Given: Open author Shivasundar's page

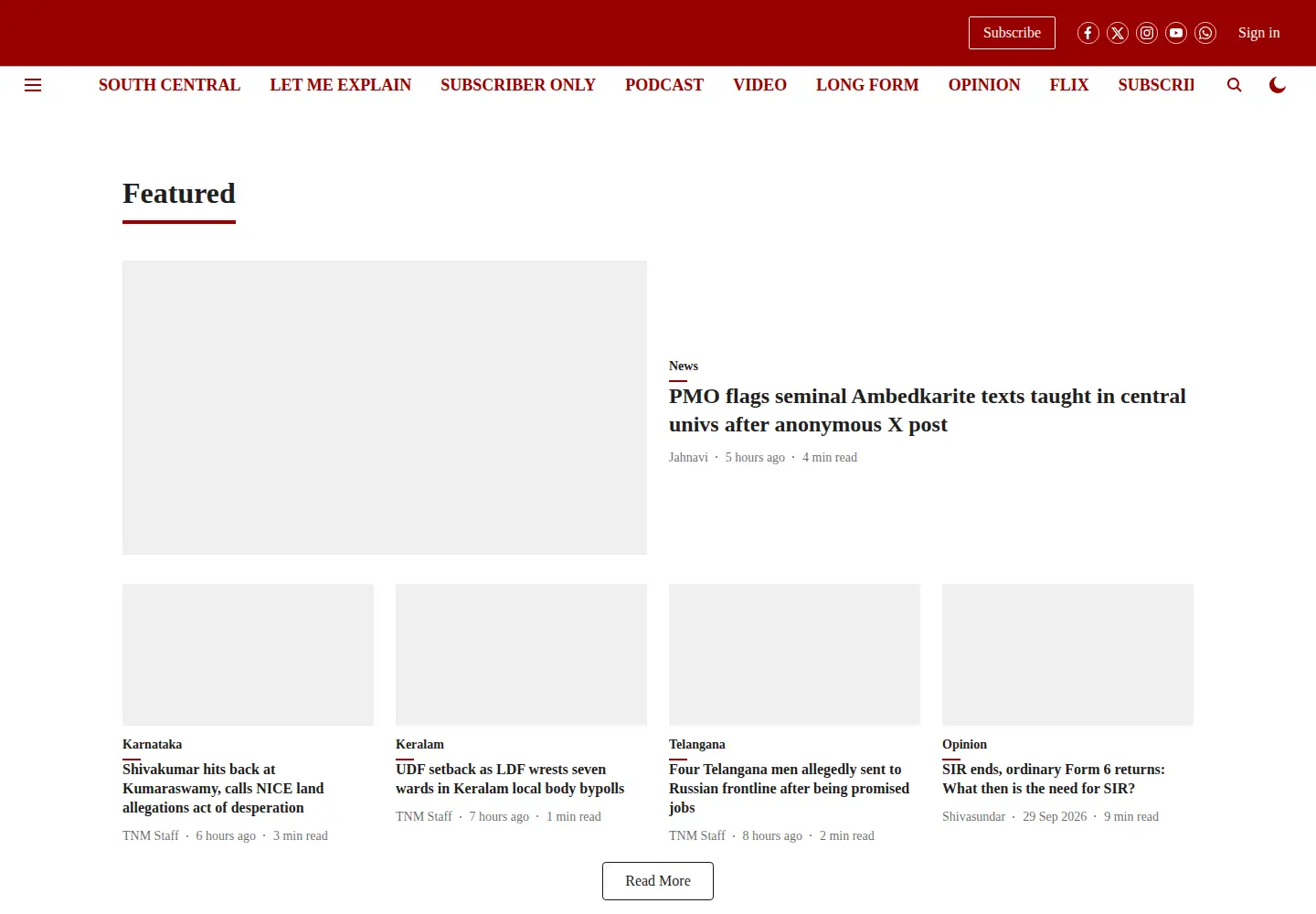Looking at the screenshot, I should point(973,816).
